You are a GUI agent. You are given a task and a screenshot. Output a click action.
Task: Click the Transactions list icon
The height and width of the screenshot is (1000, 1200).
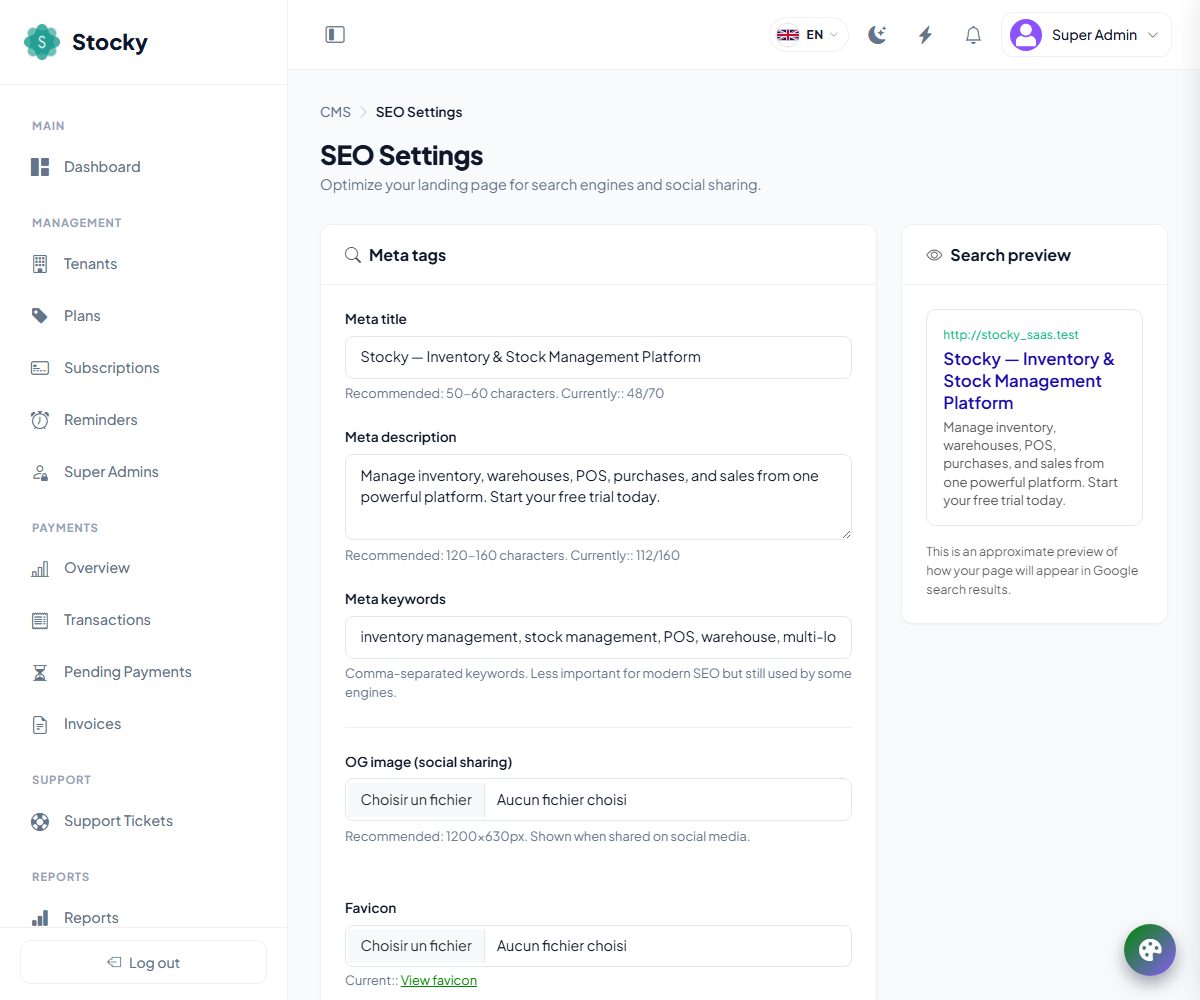click(40, 620)
